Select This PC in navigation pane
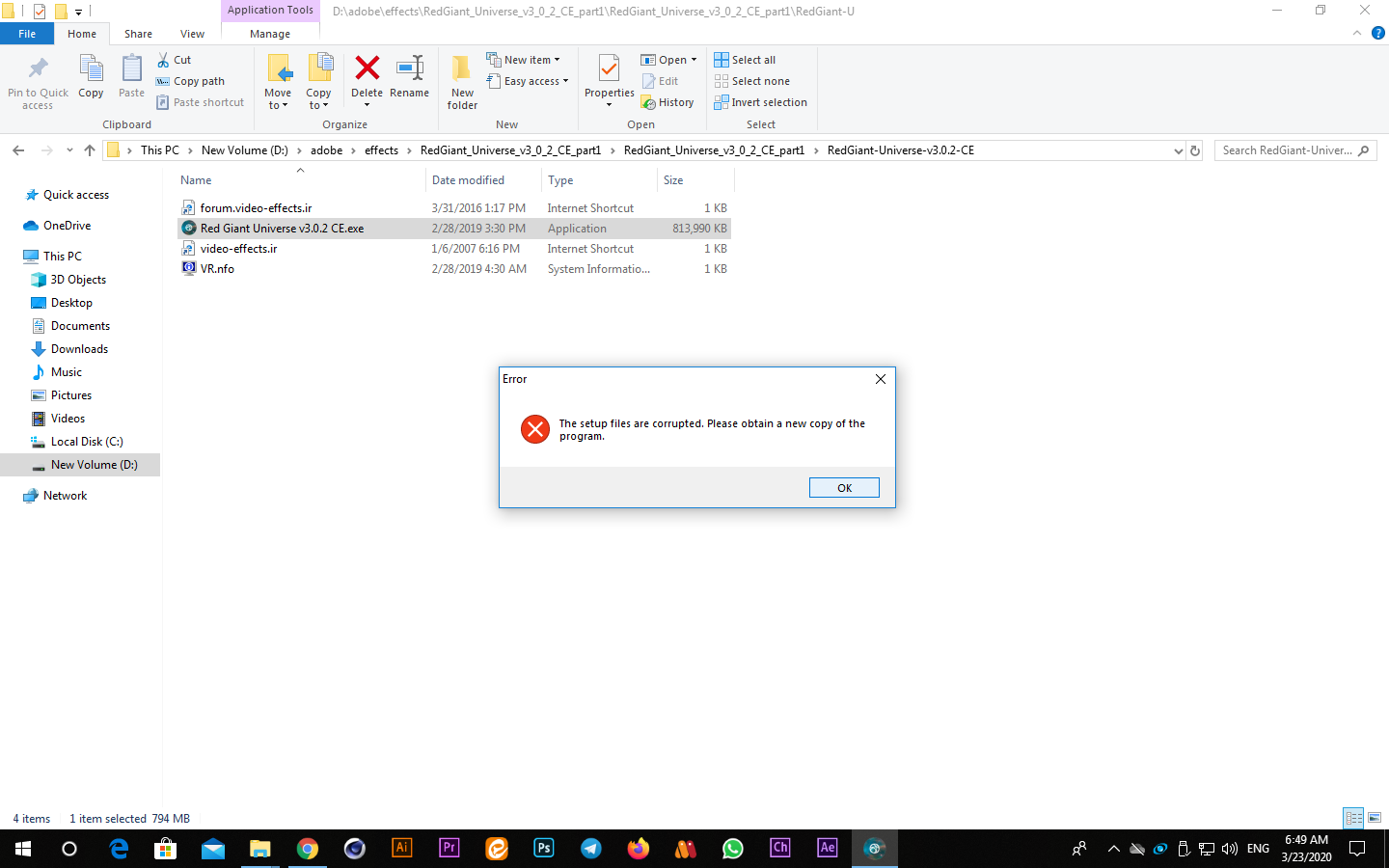 [63, 257]
